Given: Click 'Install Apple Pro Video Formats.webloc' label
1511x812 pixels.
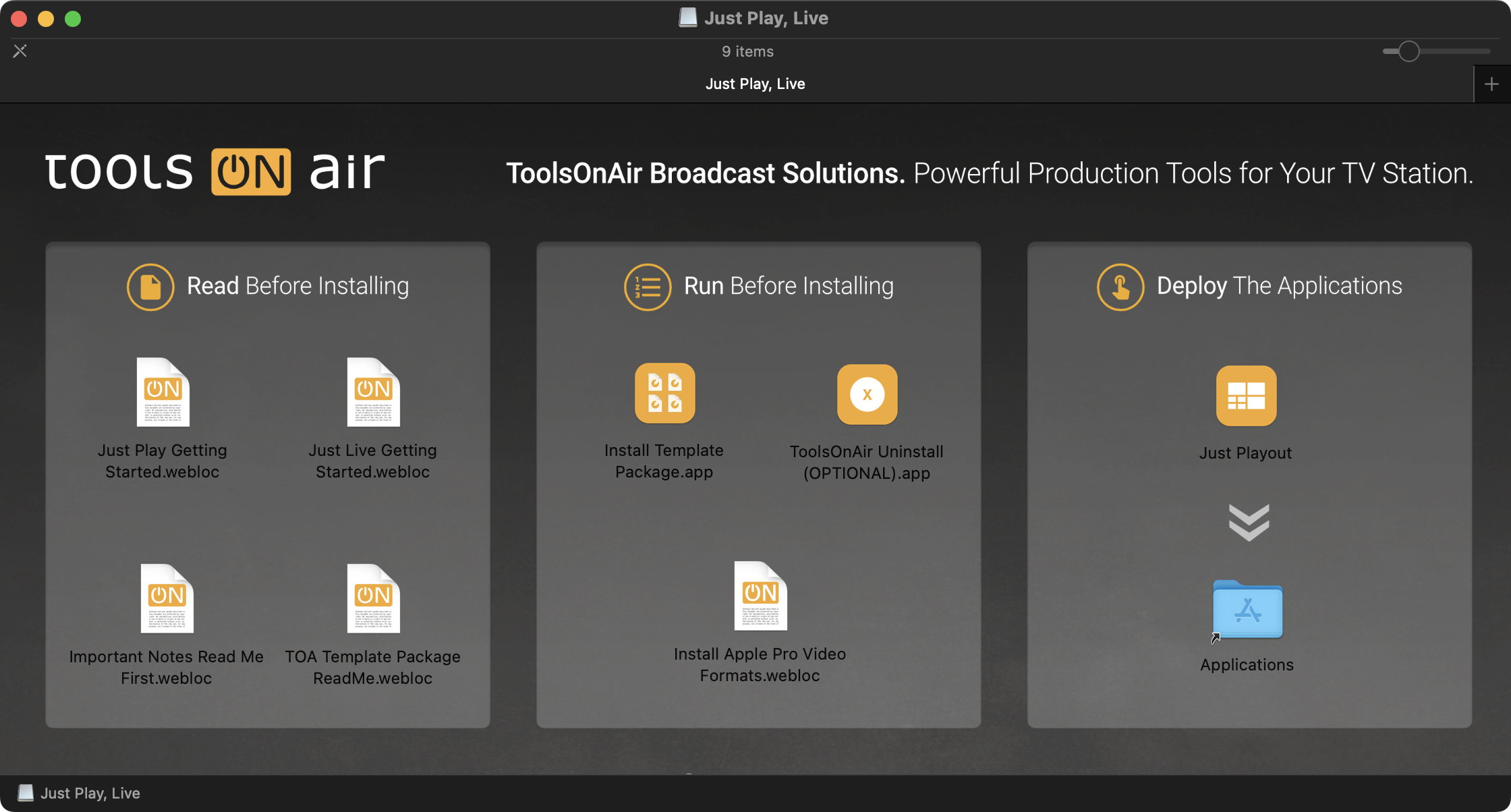Looking at the screenshot, I should tap(760, 665).
